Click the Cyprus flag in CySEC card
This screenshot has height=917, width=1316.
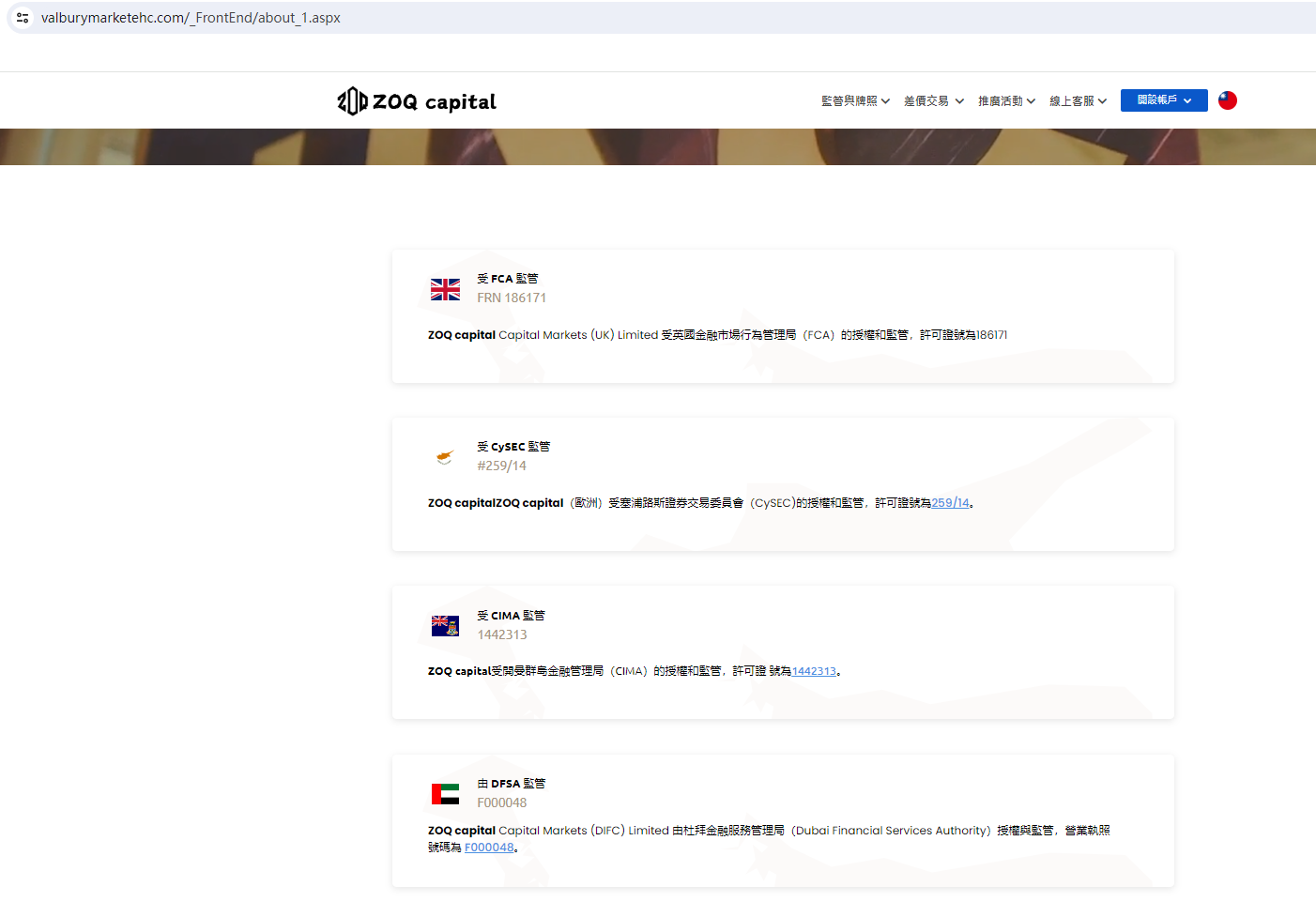[445, 457]
